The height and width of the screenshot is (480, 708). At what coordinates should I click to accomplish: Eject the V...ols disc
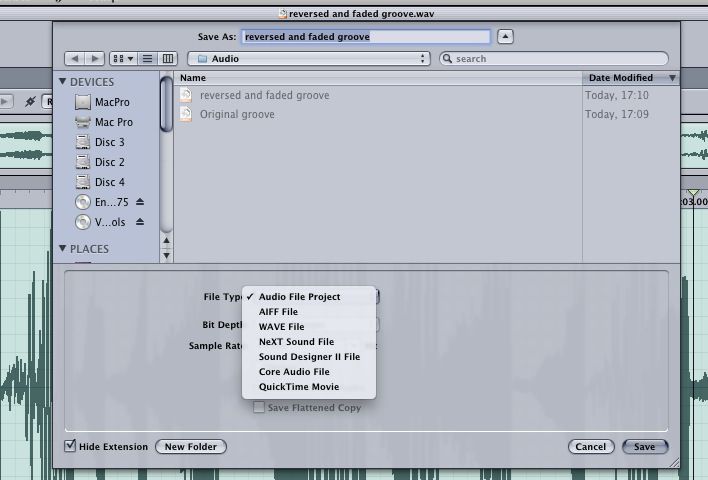click(x=140, y=222)
